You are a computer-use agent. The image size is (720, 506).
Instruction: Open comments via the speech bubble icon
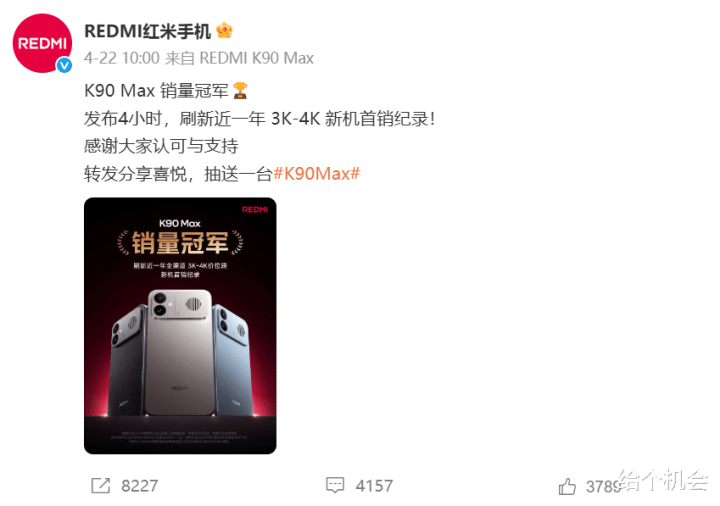(335, 485)
